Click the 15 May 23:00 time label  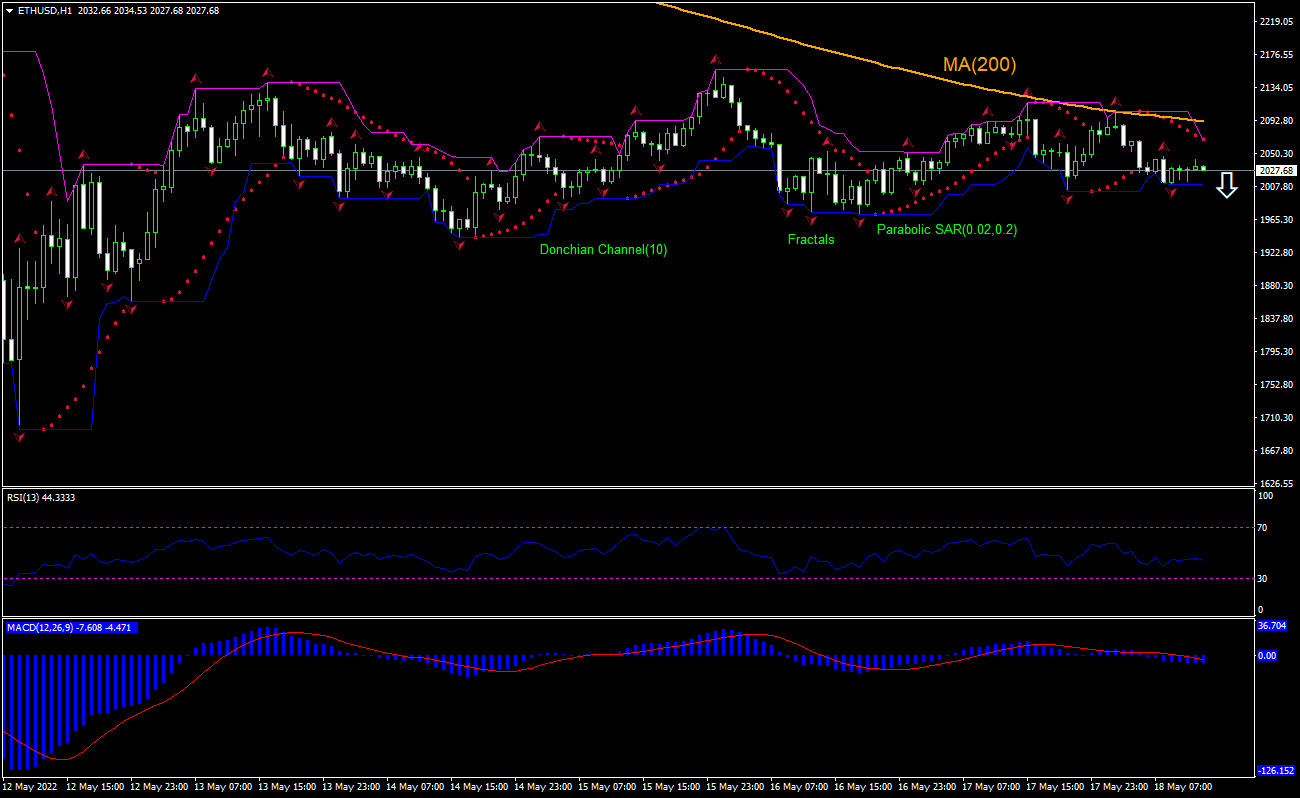(x=736, y=787)
